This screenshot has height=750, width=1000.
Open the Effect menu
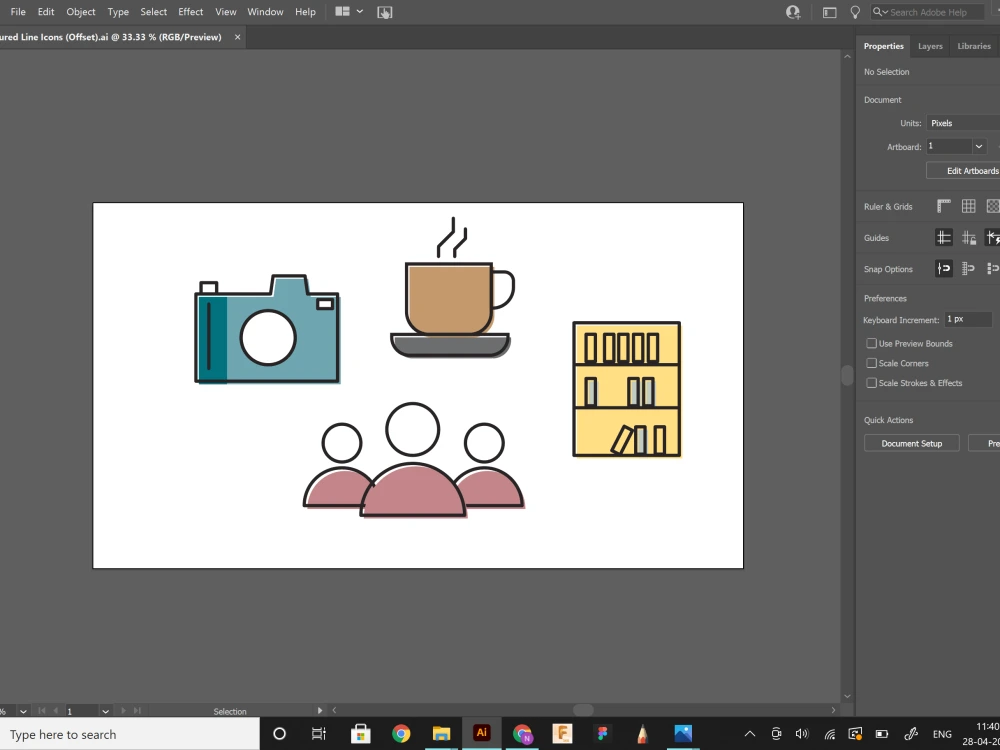191,11
